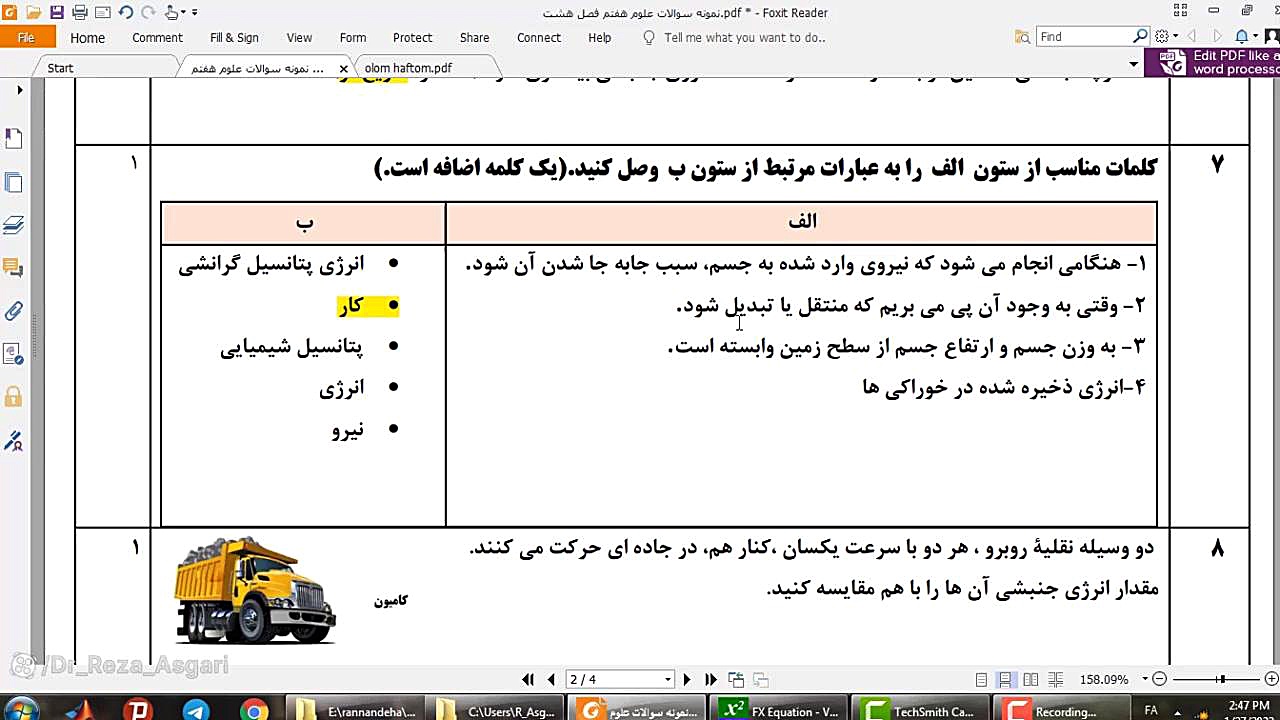Viewport: 1280px width, 720px height.
Task: Open the Comment ribbon tab
Action: (157, 38)
